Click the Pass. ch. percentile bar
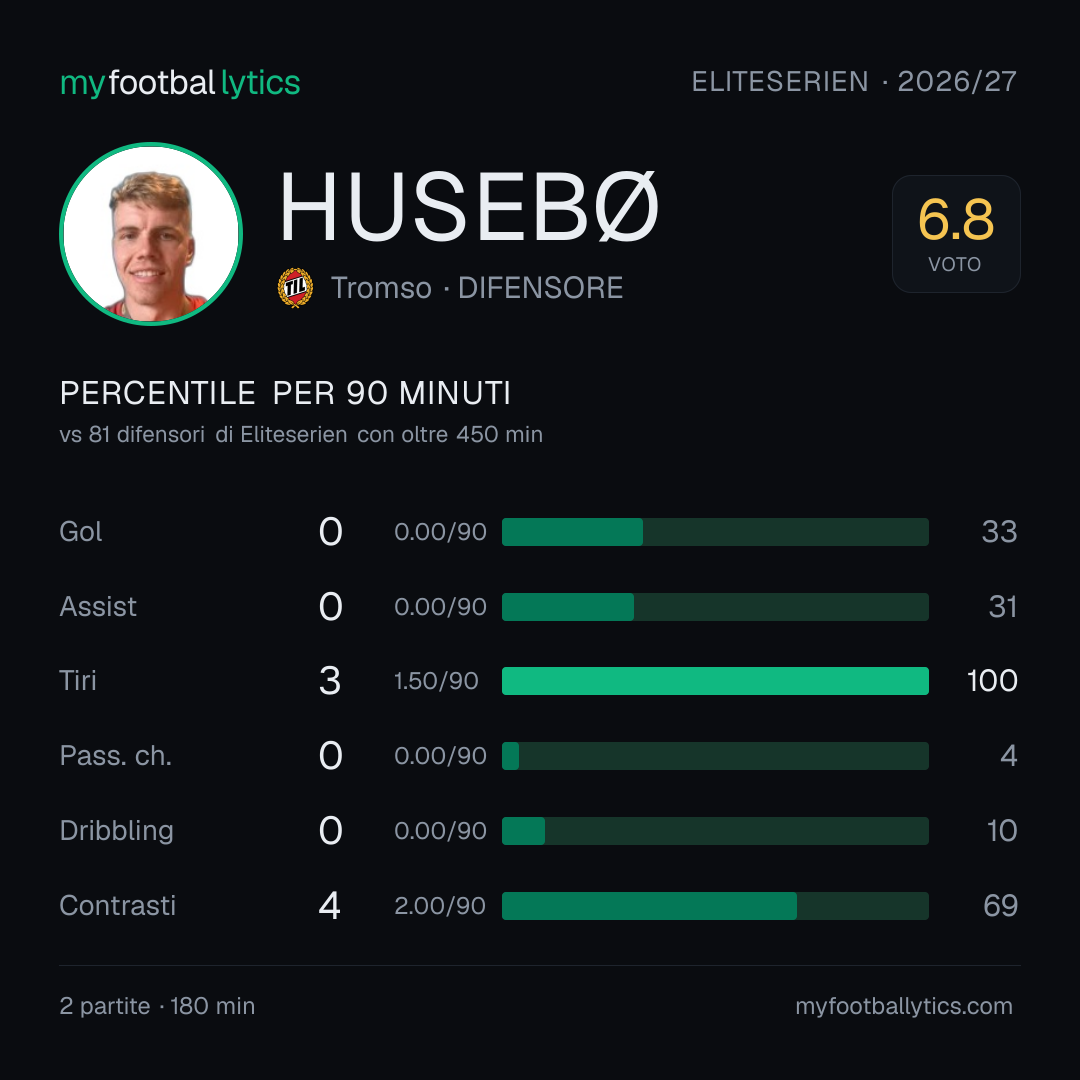This screenshot has height=1080, width=1080. [715, 756]
